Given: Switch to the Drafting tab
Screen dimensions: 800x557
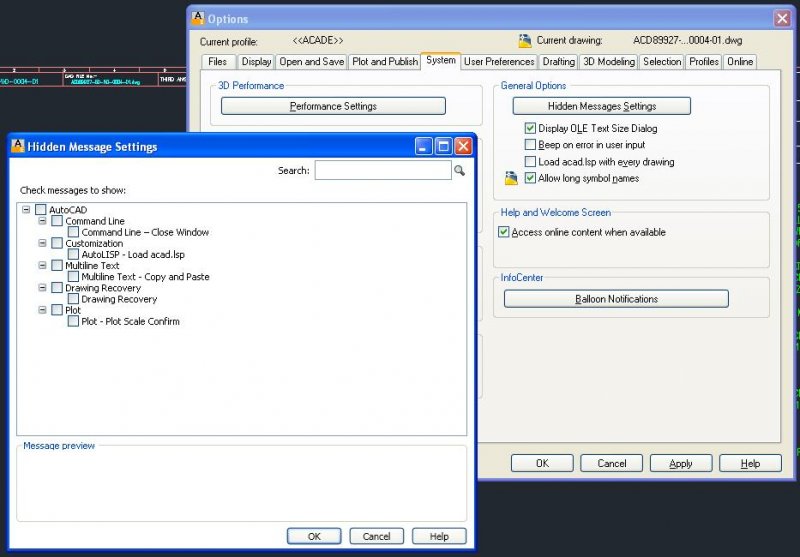Looking at the screenshot, I should pos(558,62).
